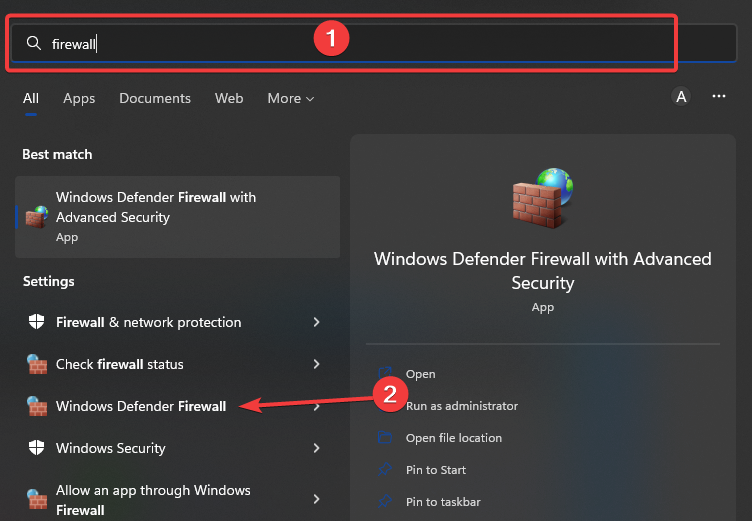Image resolution: width=752 pixels, height=521 pixels.
Task: Switch to the Documents tab
Action: (x=155, y=98)
